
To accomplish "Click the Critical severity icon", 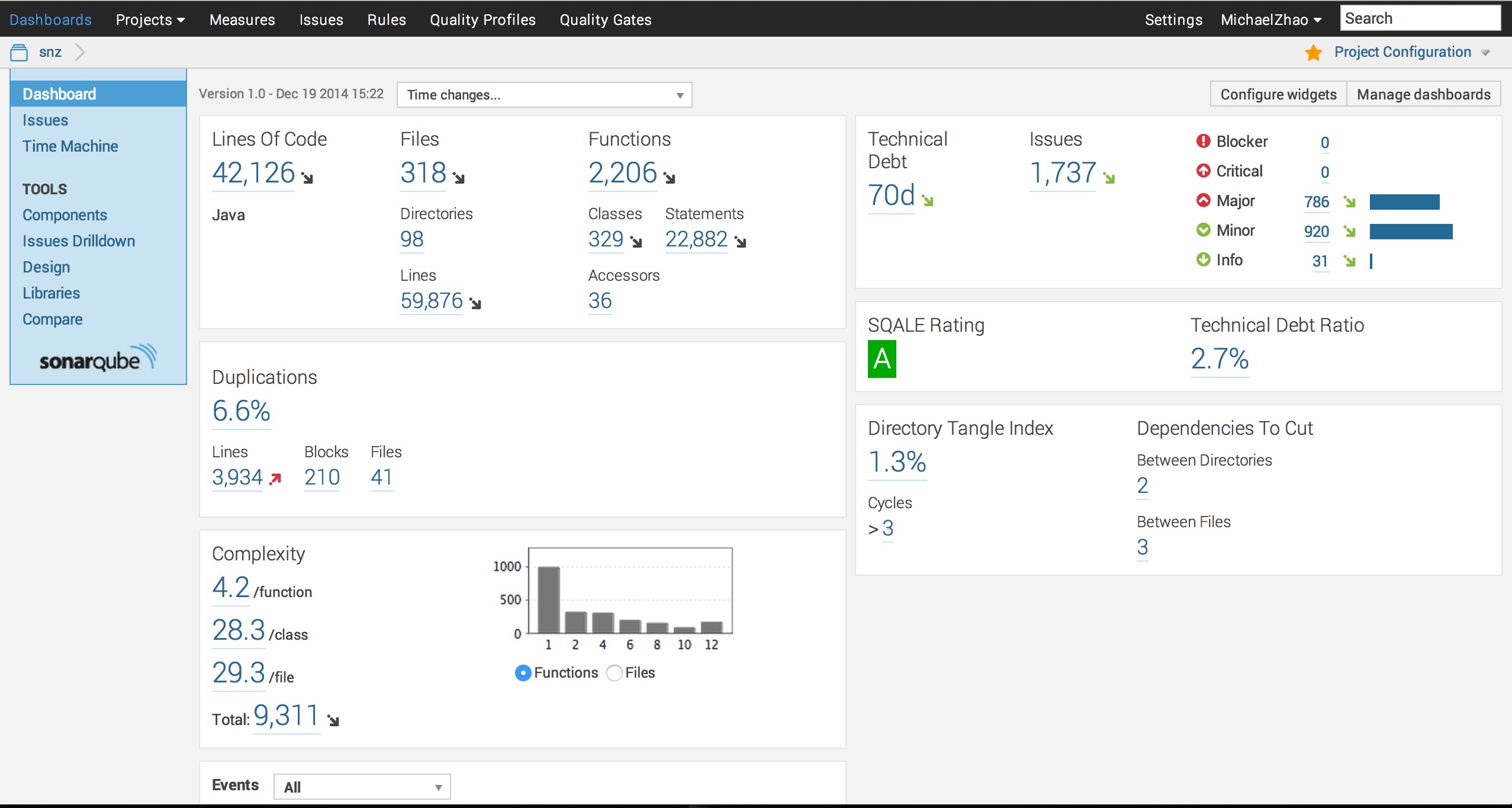I will click(x=1204, y=171).
